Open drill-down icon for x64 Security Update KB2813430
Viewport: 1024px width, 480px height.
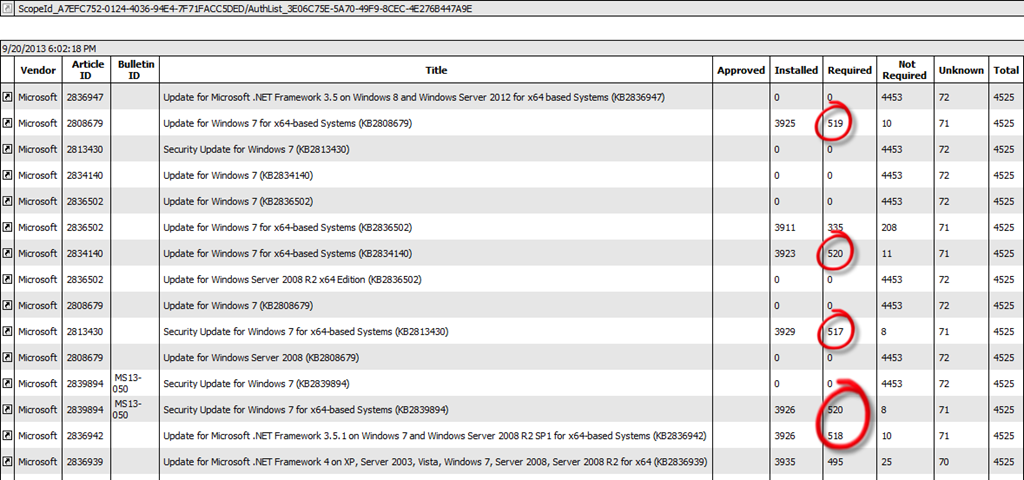click(8, 331)
